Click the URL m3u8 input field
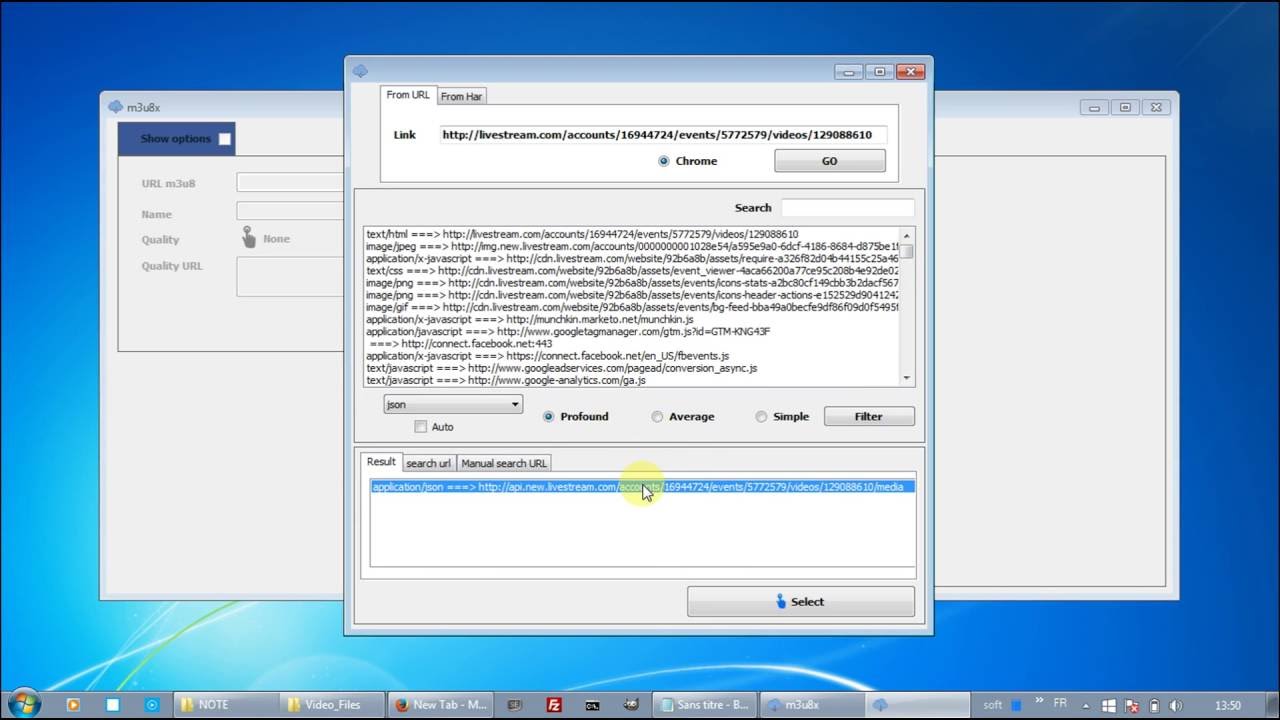Image resolution: width=1280 pixels, height=720 pixels. tap(290, 182)
